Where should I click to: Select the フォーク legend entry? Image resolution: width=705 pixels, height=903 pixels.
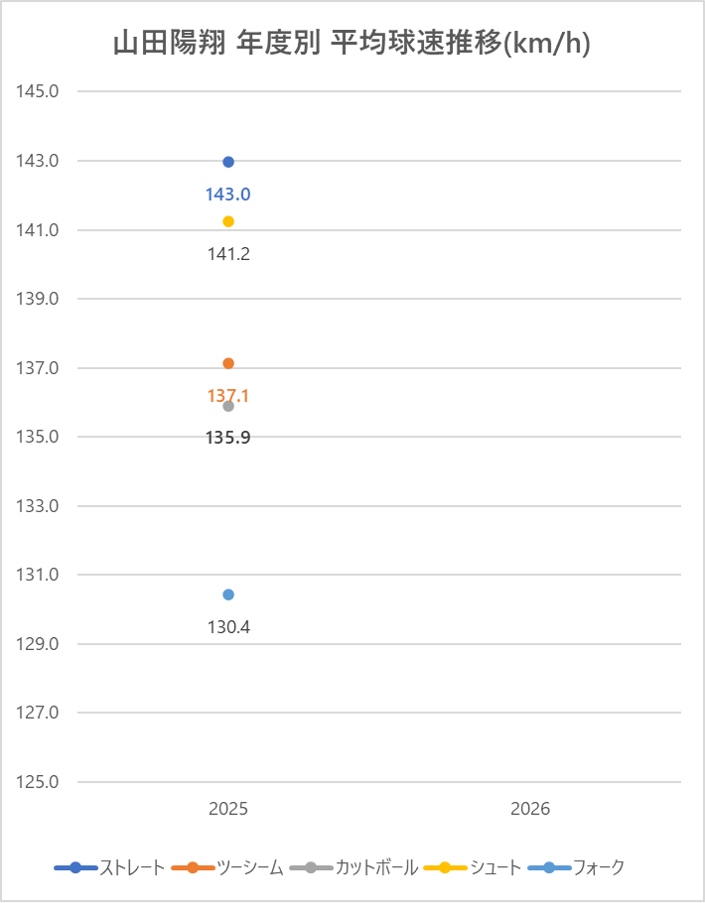[x=594, y=867]
